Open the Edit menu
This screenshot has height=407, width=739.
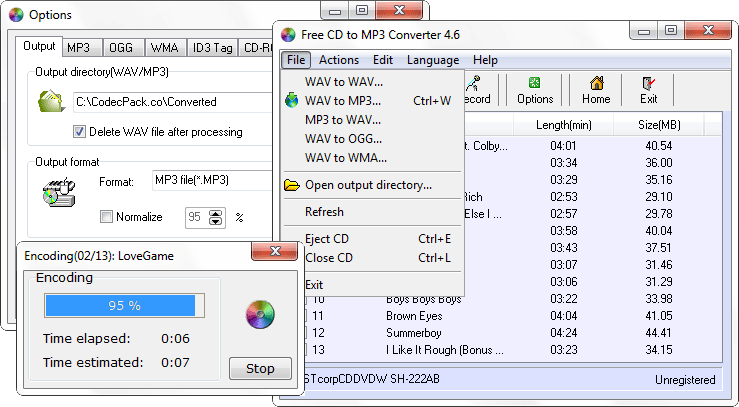tap(383, 60)
